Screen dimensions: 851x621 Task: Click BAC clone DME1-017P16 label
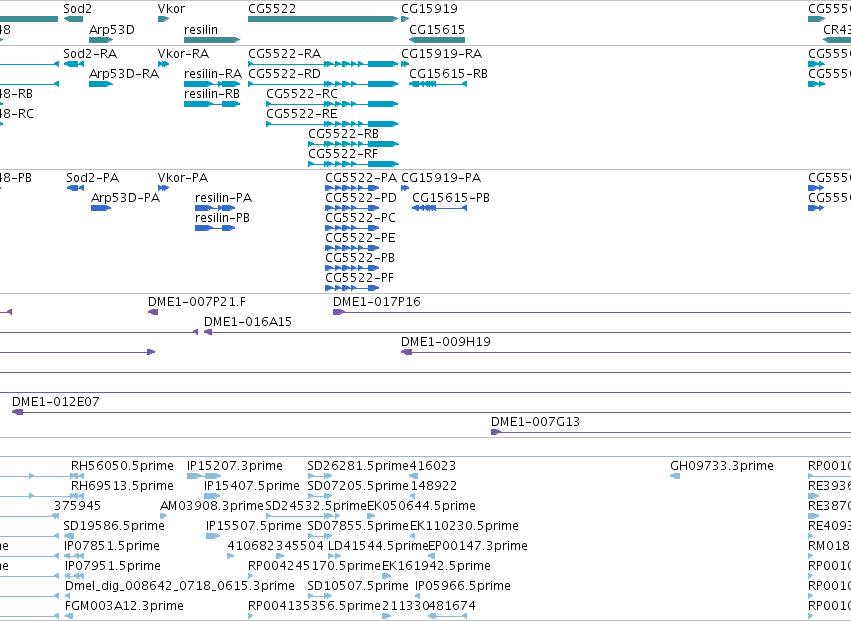tap(377, 302)
